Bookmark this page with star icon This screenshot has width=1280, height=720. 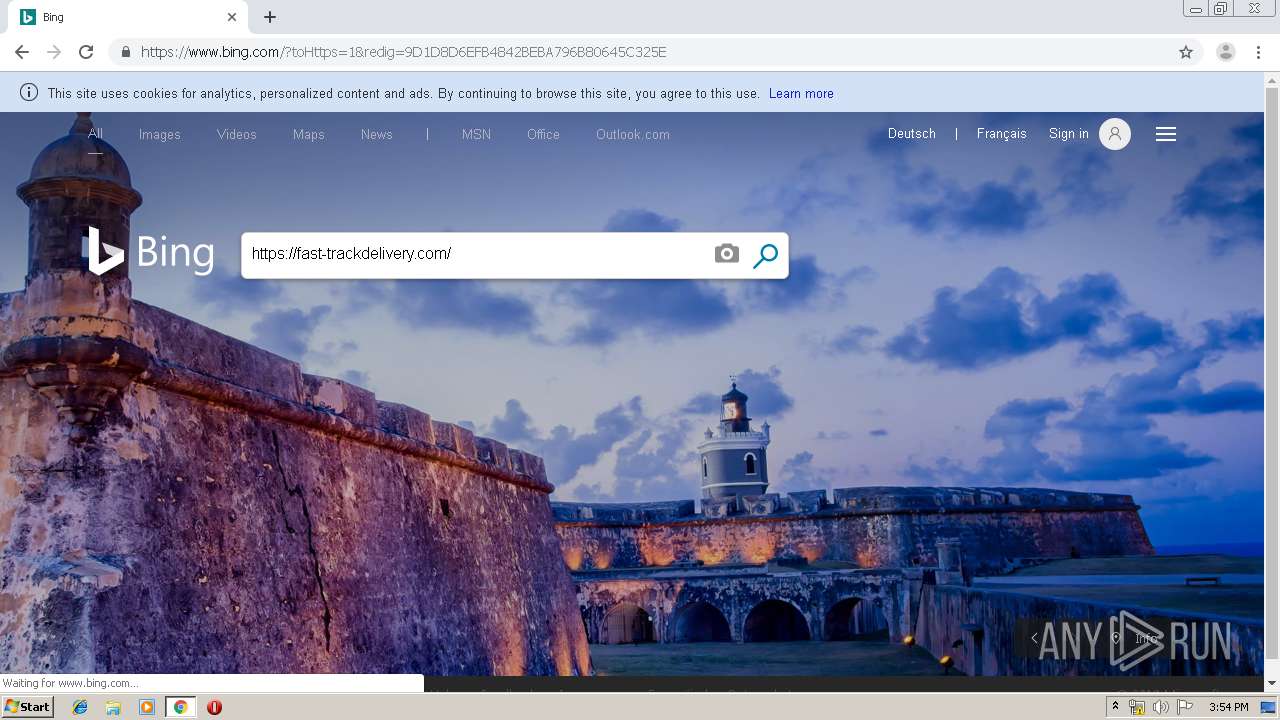(x=1186, y=52)
